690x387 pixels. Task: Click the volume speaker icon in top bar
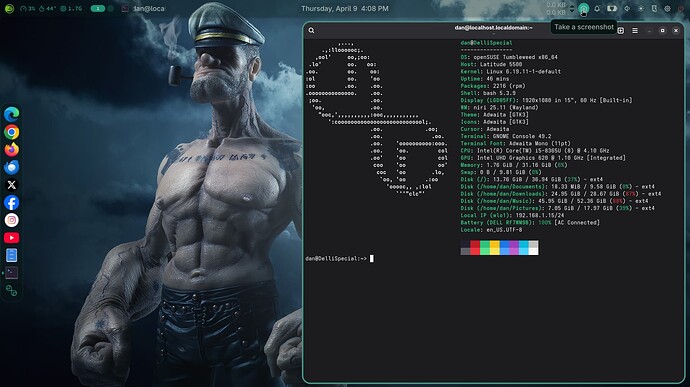click(627, 8)
